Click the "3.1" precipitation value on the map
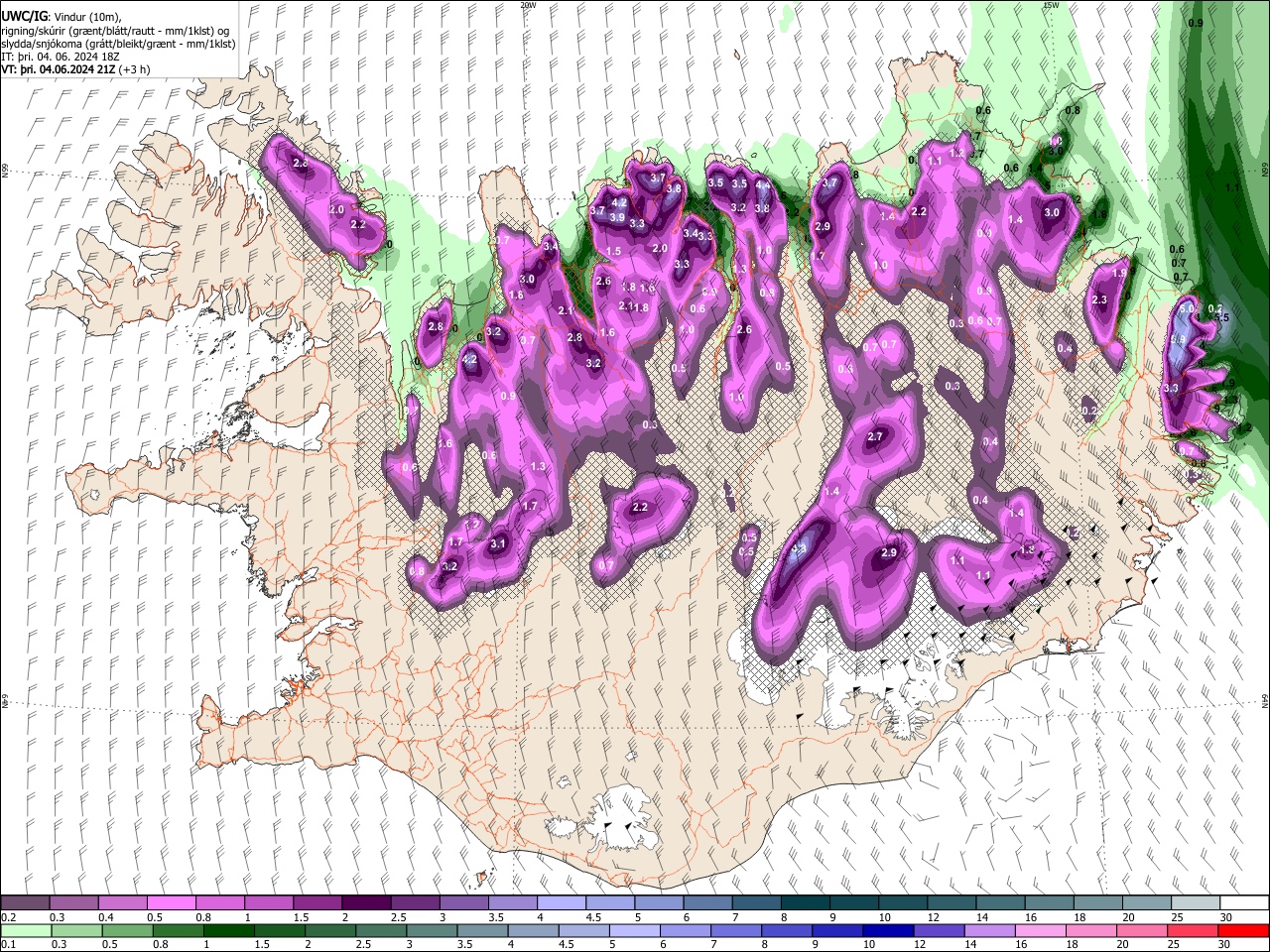This screenshot has width=1270, height=952. pyautogui.click(x=498, y=543)
